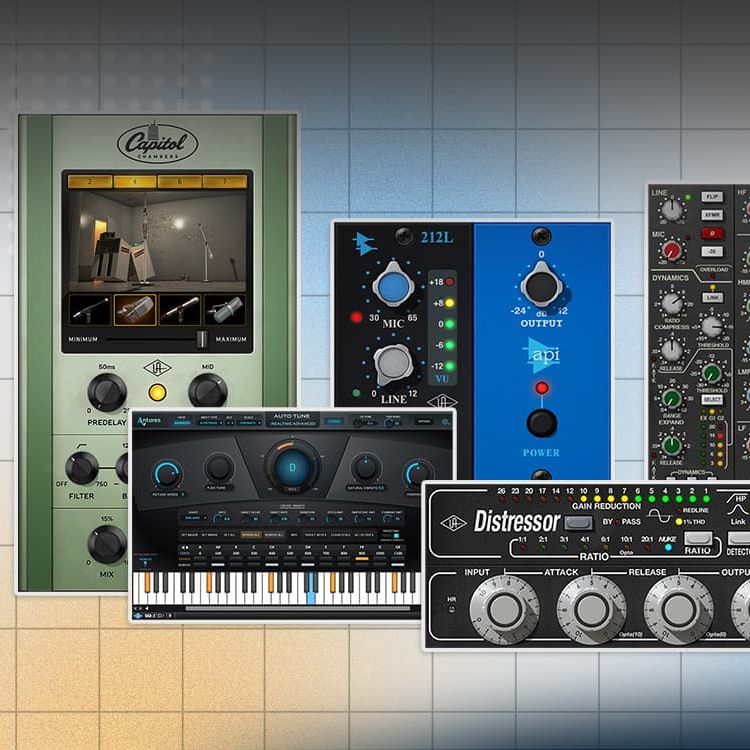Click the Distressor ATTACK knob
The height and width of the screenshot is (750, 750).
(x=591, y=610)
